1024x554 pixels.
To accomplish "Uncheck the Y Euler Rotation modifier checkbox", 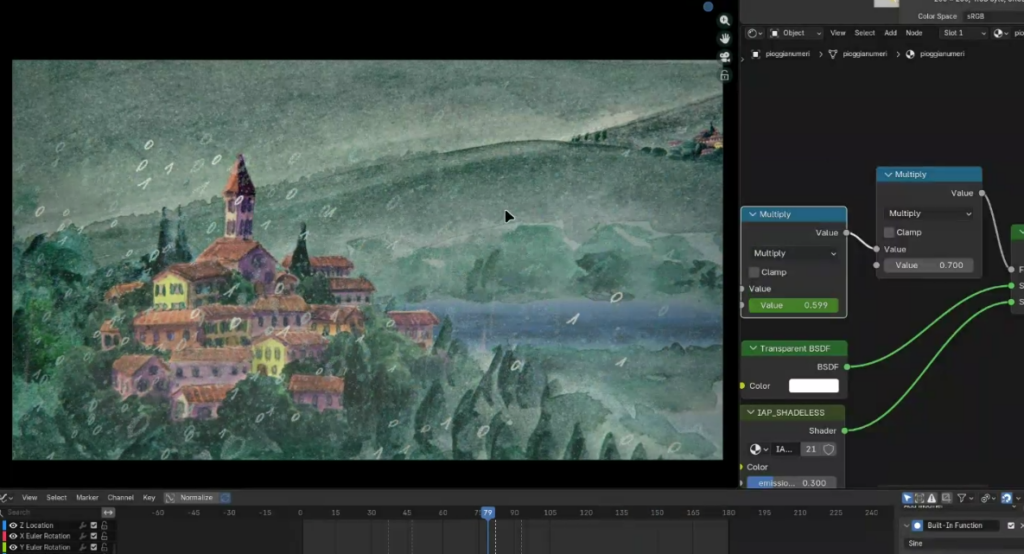I will coord(94,547).
